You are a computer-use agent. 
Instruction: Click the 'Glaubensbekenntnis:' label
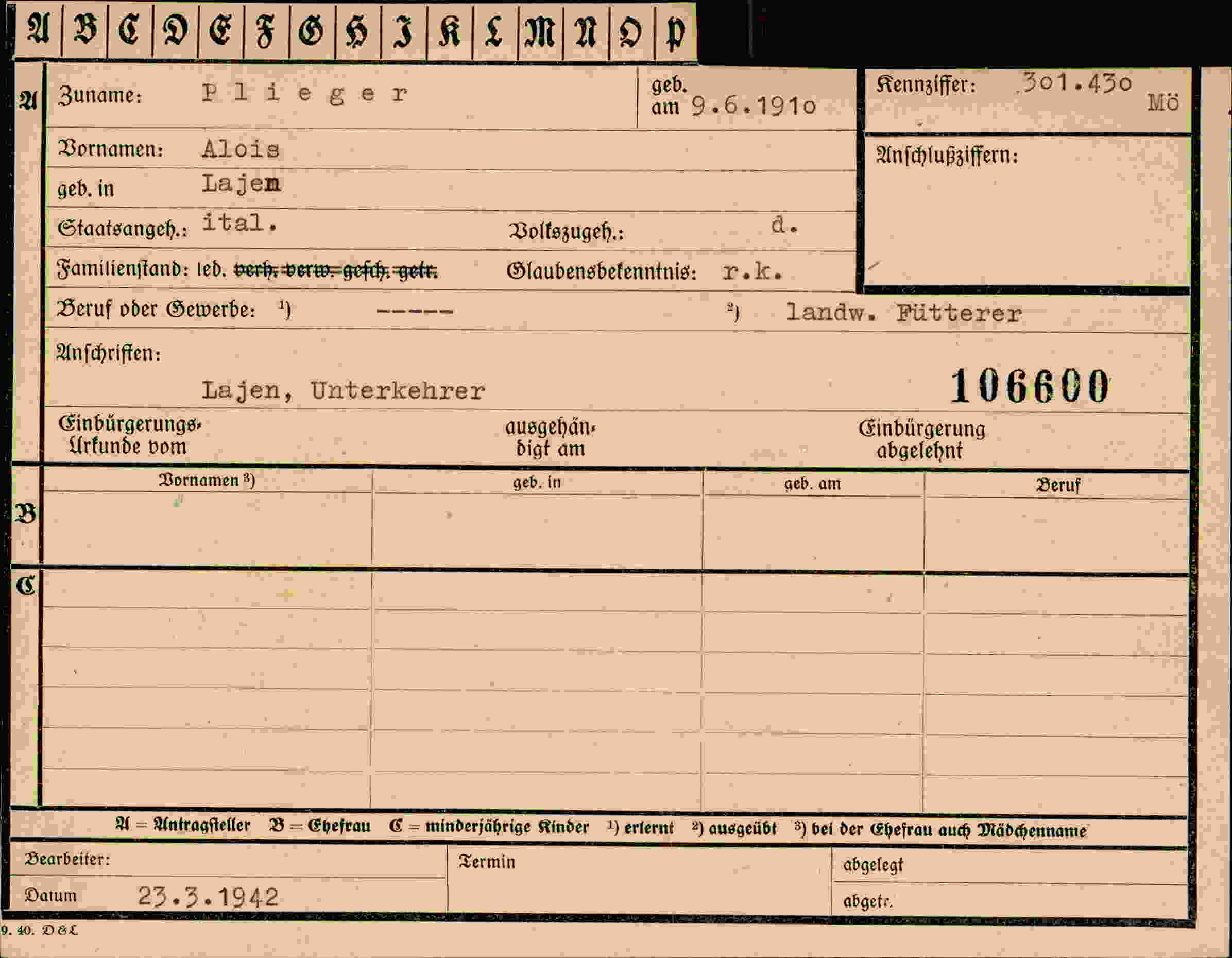[x=602, y=271]
